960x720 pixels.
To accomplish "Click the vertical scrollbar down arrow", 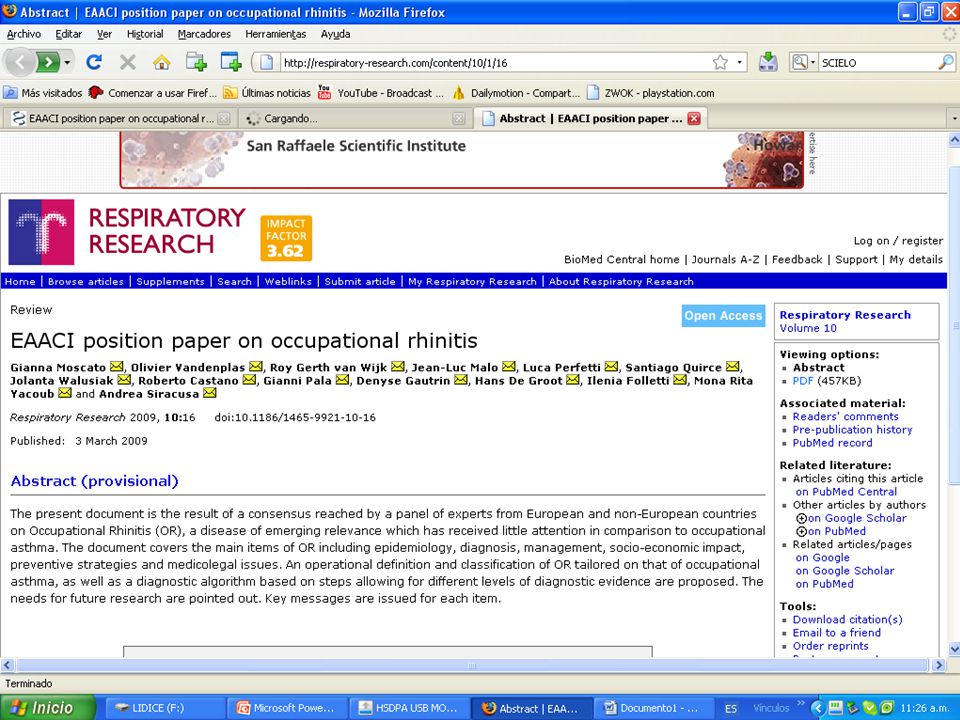I will pos(953,648).
